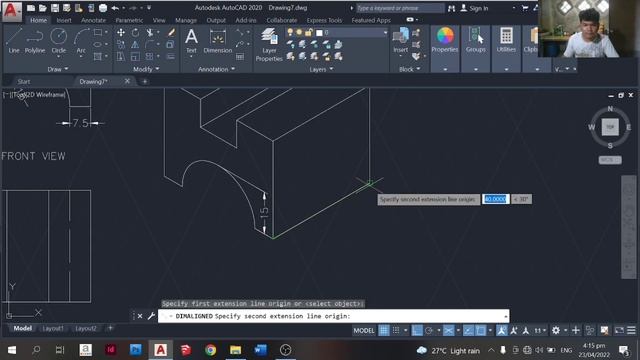
Task: Click the Stretch tool in Modify
Action: point(121,56)
